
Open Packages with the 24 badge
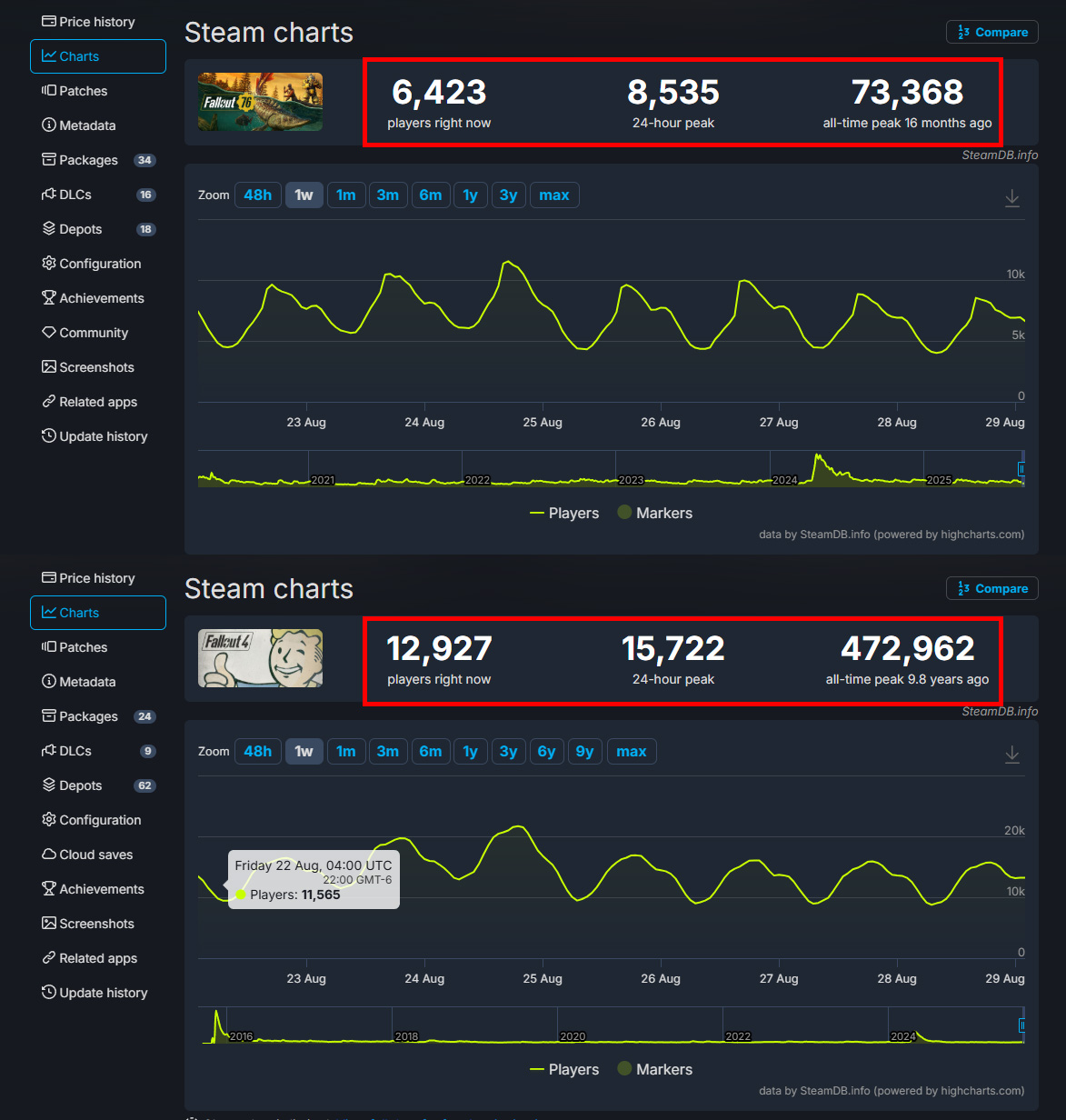[98, 716]
